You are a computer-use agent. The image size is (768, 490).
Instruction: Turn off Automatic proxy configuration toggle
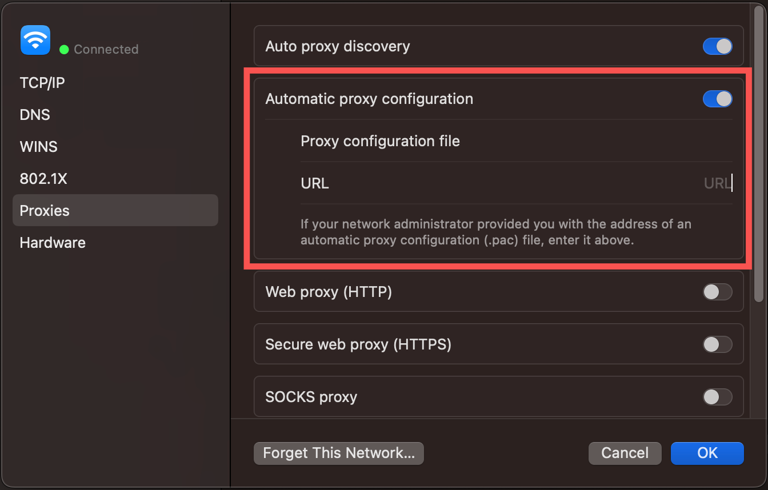pyautogui.click(x=717, y=99)
